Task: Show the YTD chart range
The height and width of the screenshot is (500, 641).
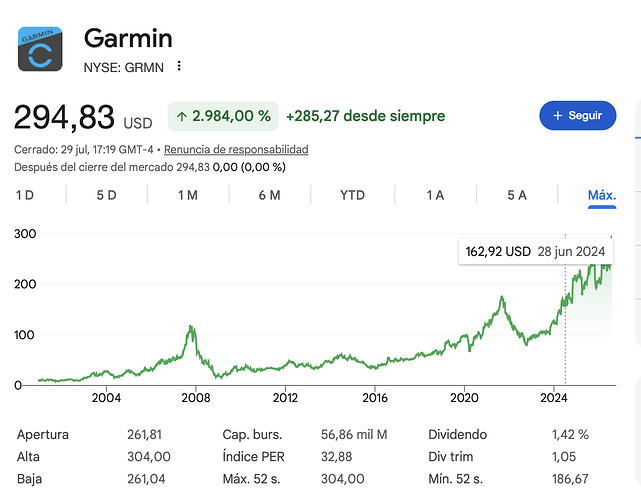Action: (352, 195)
